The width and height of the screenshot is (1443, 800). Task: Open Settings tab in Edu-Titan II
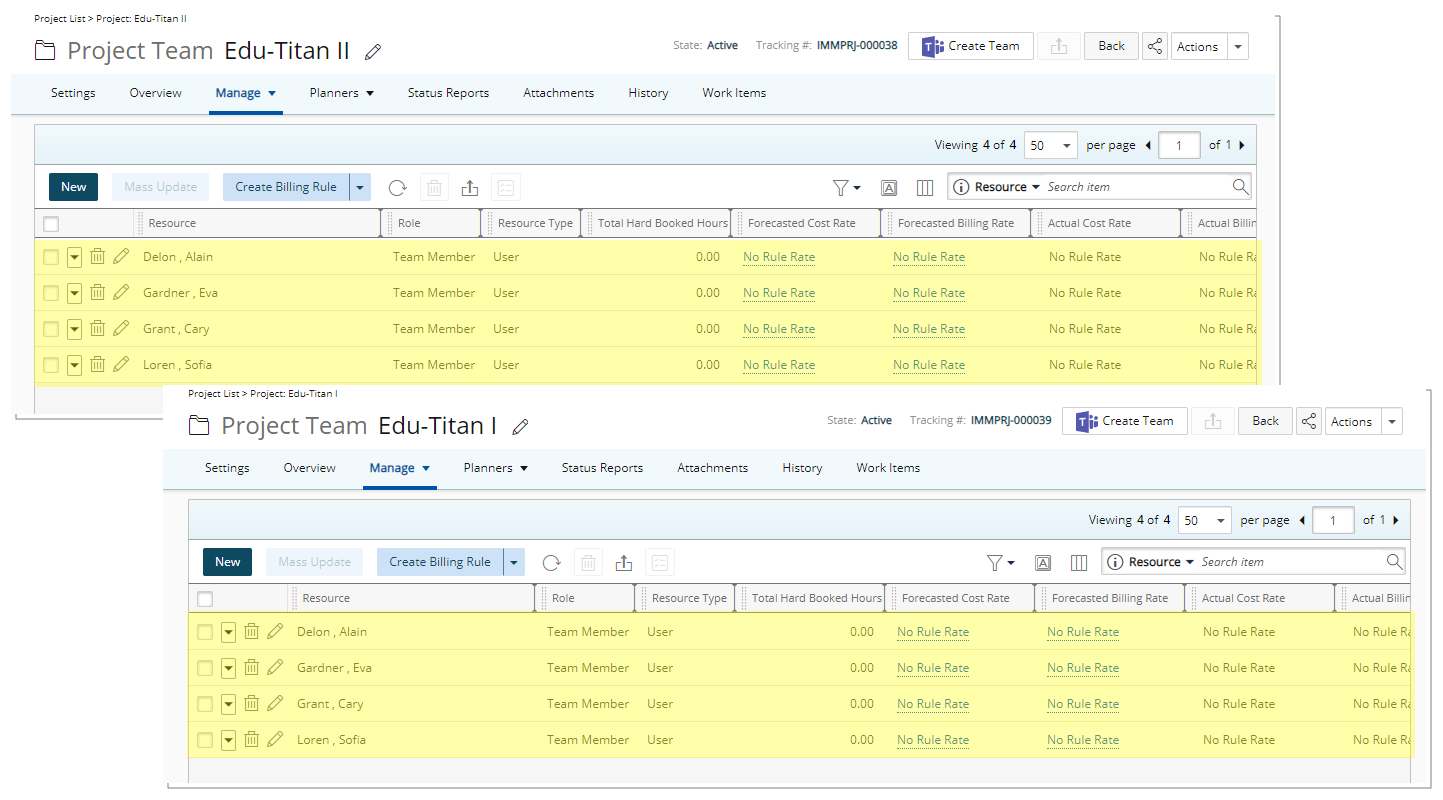[x=73, y=93]
